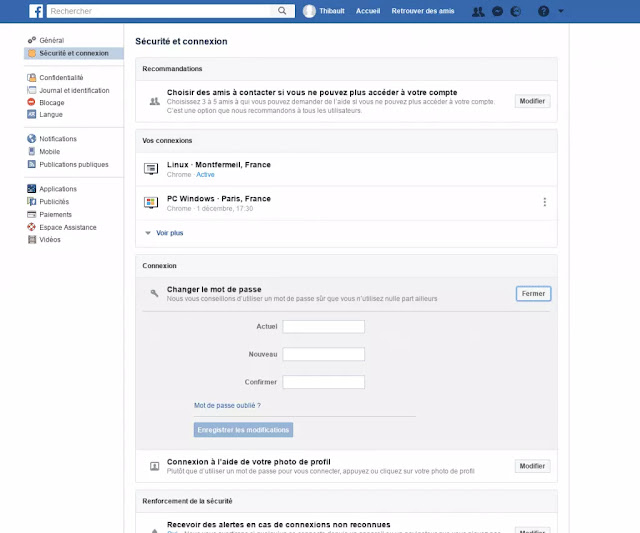Click the Facebook logo icon

pyautogui.click(x=36, y=11)
